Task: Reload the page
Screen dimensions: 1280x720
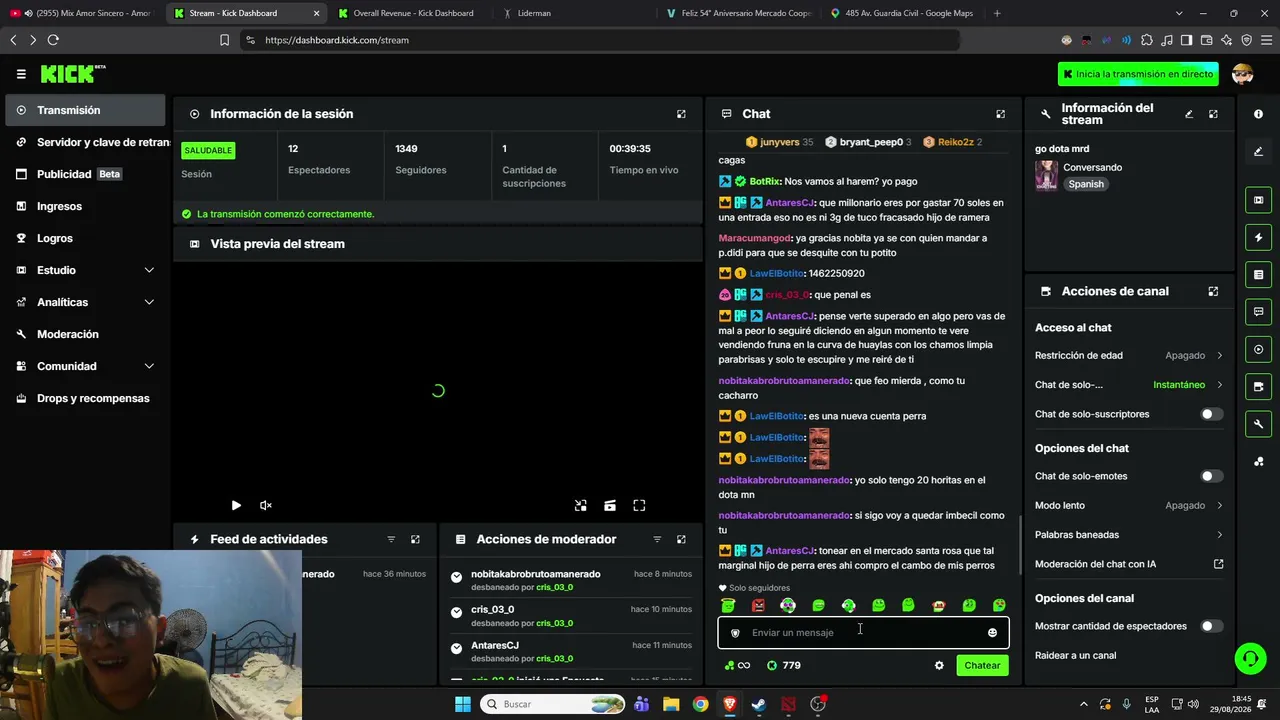Action: (53, 40)
